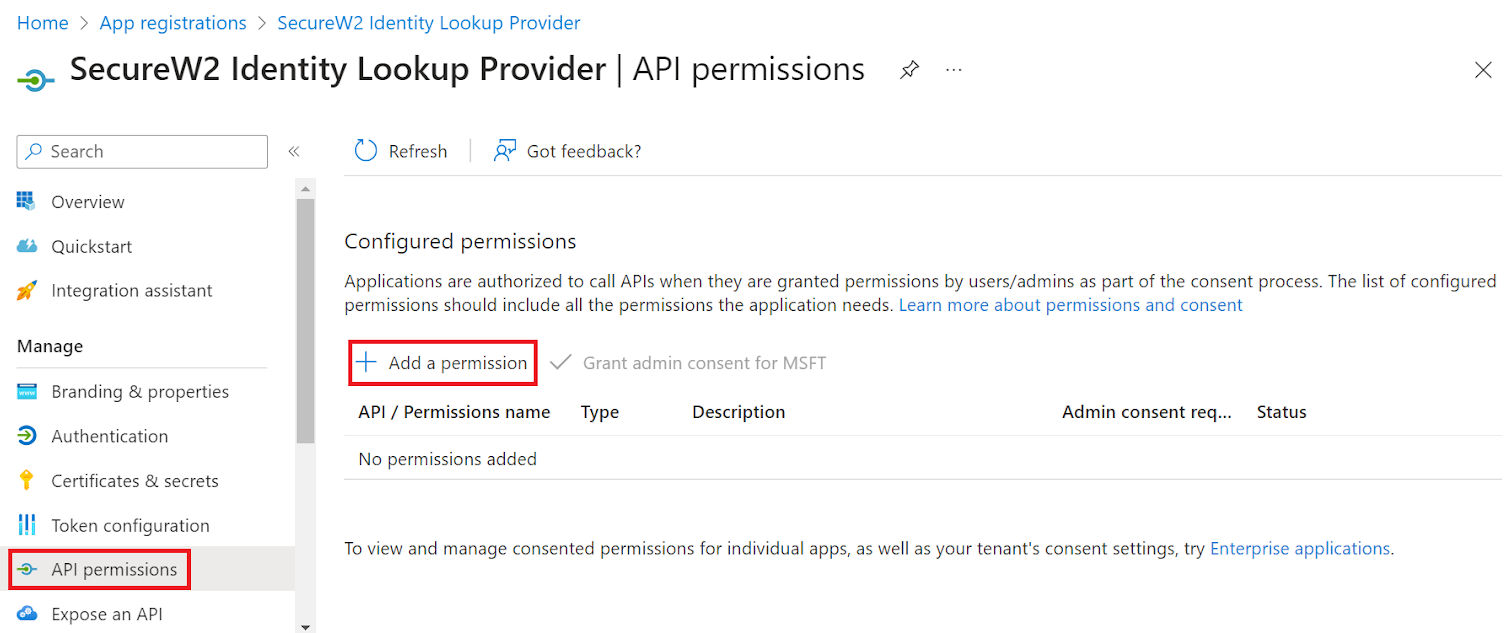Open the ellipsis more options menu
This screenshot has width=1506, height=633.
(954, 70)
